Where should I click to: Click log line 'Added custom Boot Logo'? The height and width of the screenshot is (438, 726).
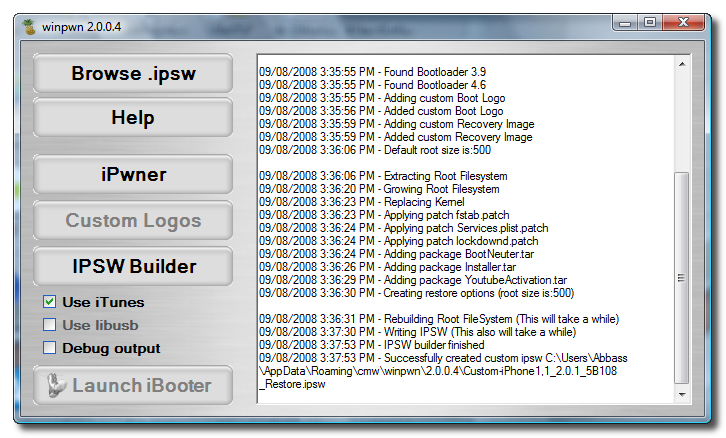click(381, 111)
